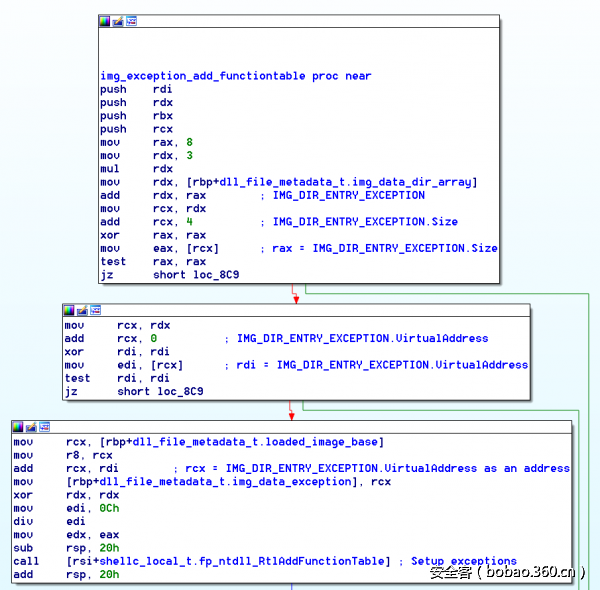Image resolution: width=600 pixels, height=590 pixels.
Task: Click edit icon on the bottom graph block
Action: click(x=31, y=427)
